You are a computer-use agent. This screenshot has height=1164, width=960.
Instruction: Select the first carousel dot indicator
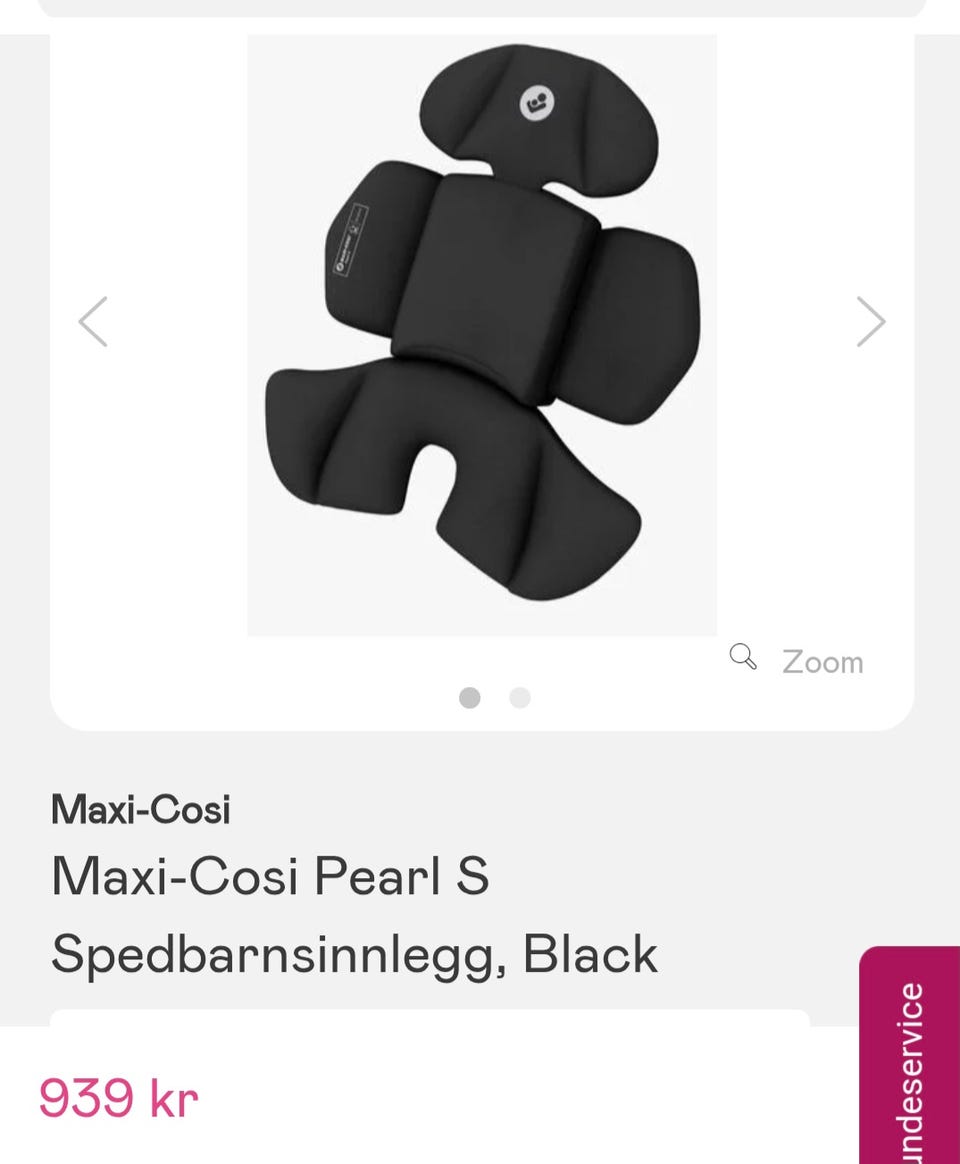pyautogui.click(x=469, y=698)
